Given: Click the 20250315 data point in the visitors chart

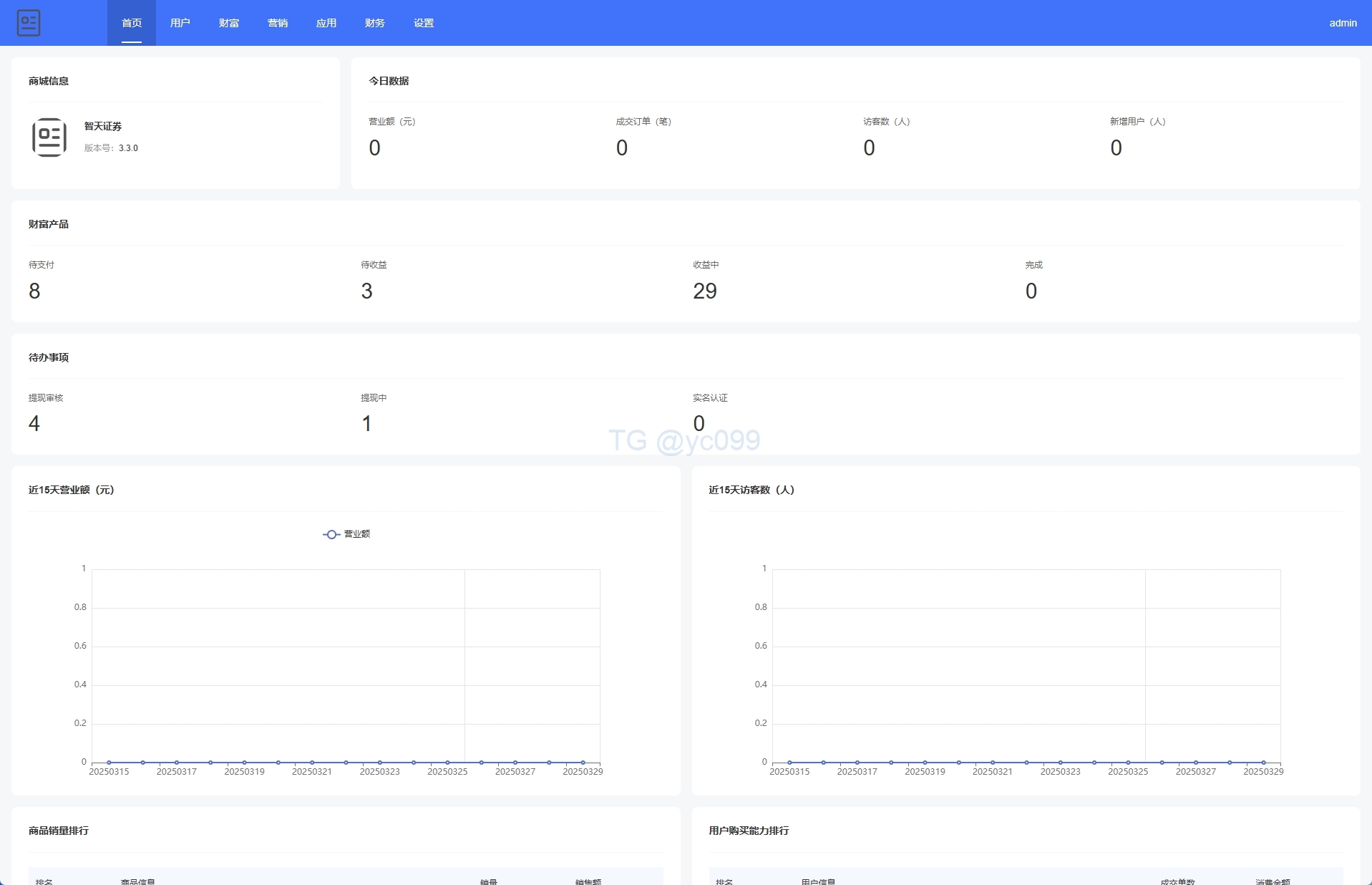Looking at the screenshot, I should [789, 763].
